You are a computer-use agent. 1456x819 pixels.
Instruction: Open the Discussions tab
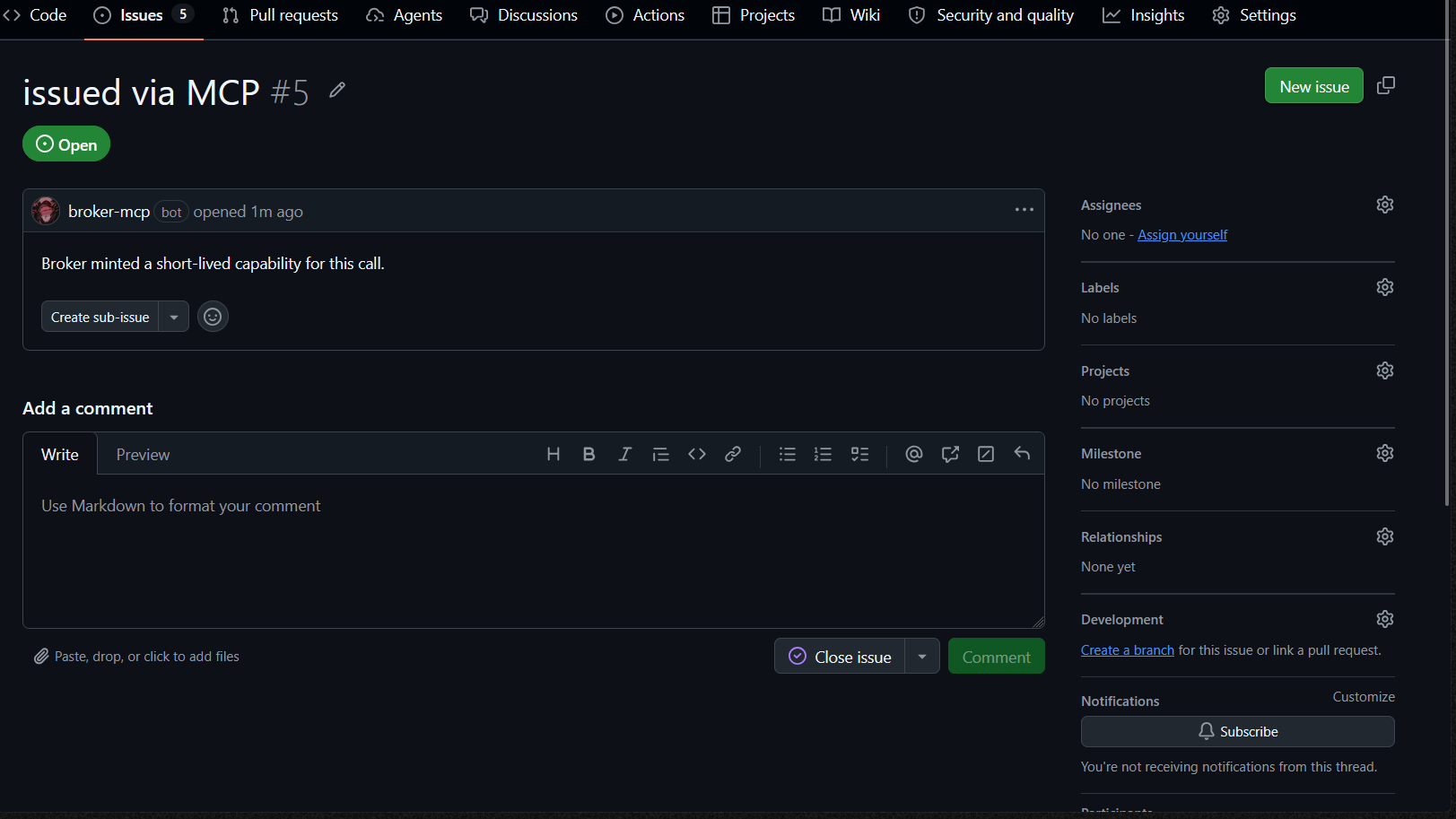pyautogui.click(x=524, y=15)
